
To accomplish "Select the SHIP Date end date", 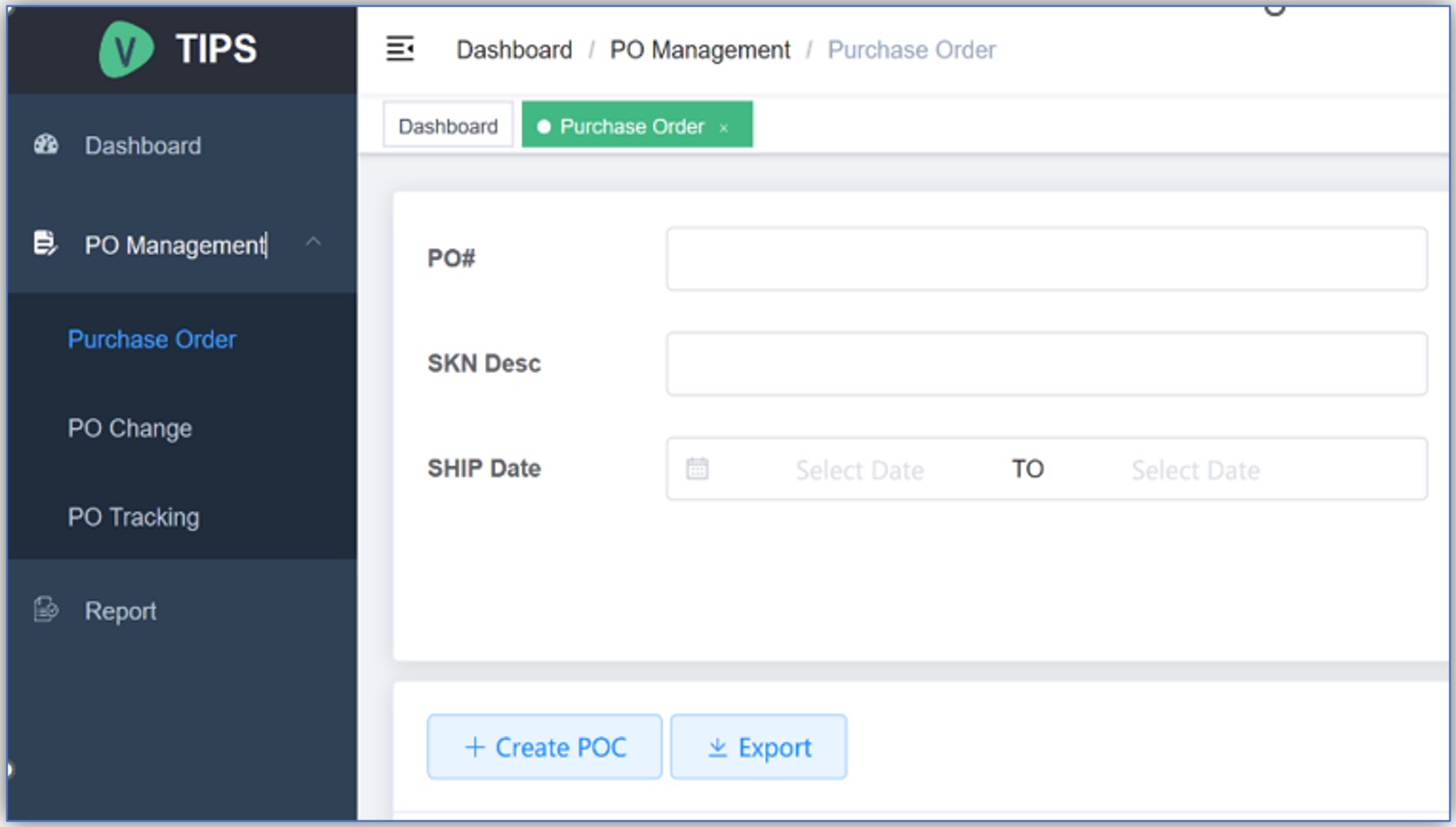I will tap(1195, 470).
